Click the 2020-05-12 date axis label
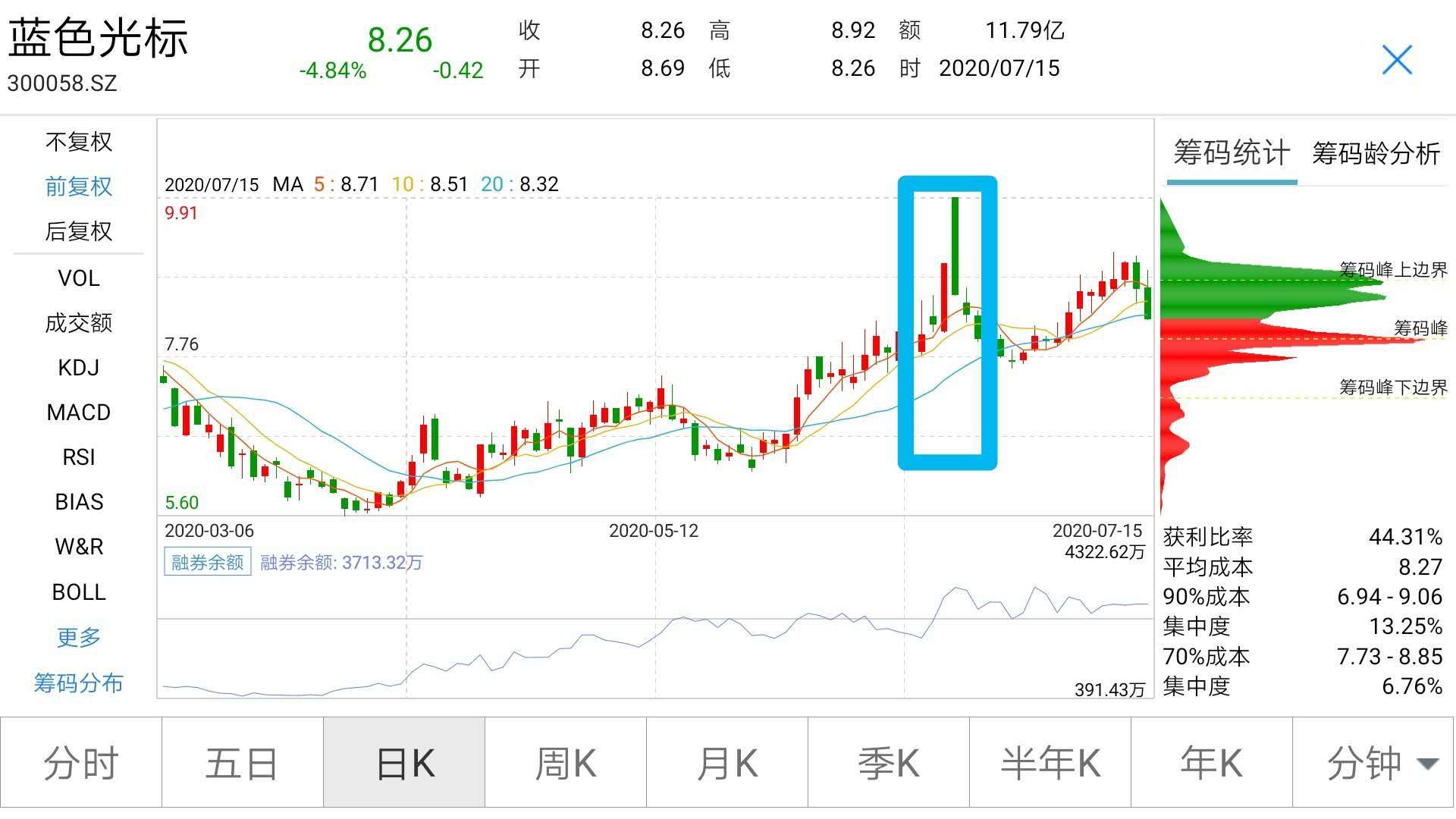 pos(654,531)
